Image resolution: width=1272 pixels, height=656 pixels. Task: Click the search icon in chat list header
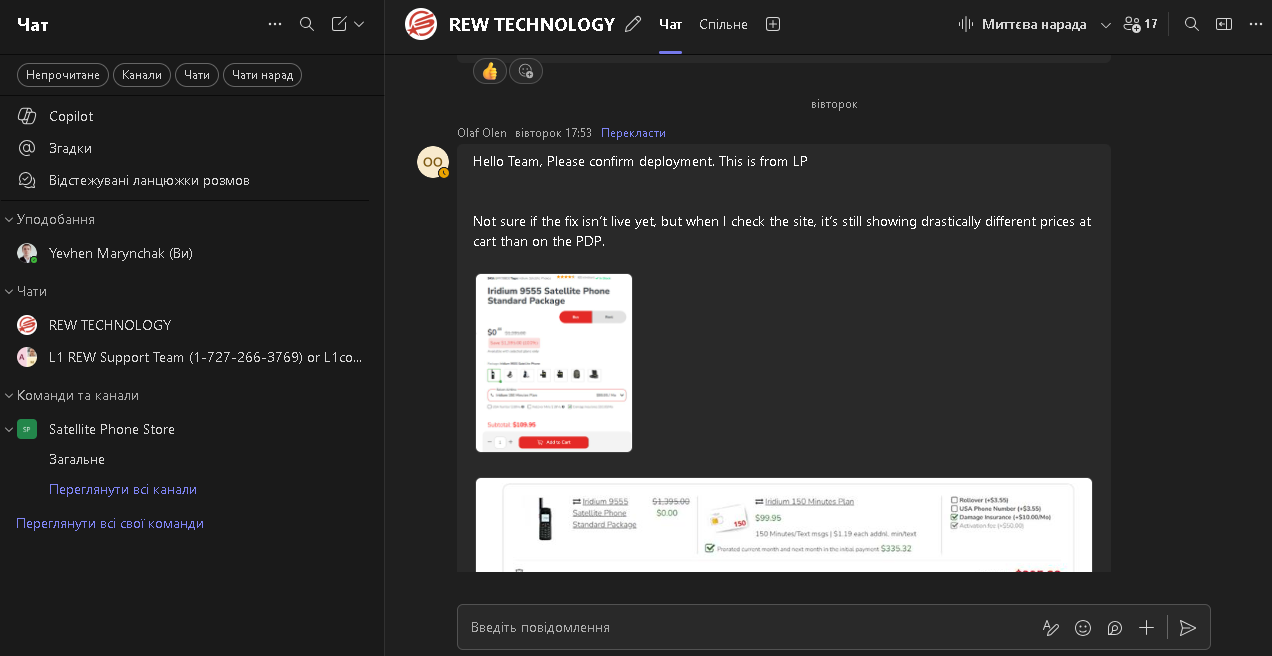[307, 24]
